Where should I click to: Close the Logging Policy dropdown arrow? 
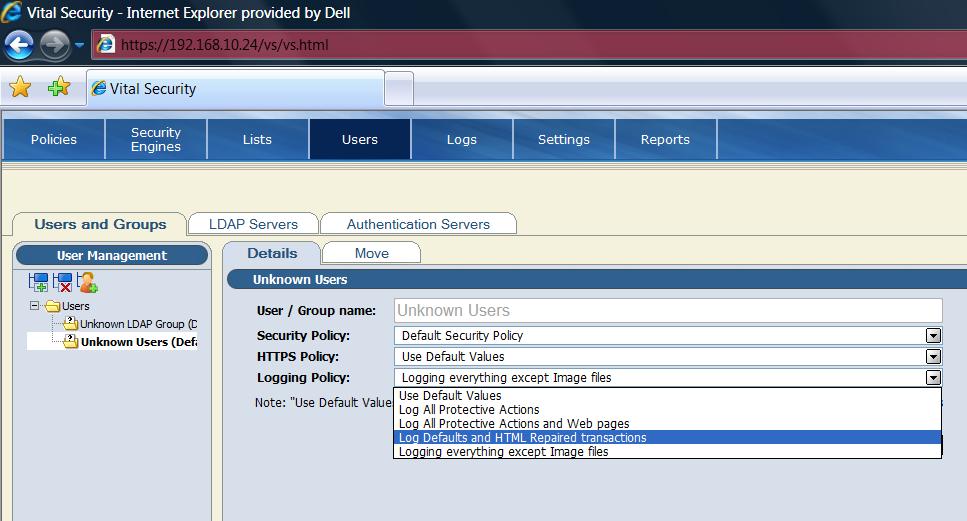point(933,378)
